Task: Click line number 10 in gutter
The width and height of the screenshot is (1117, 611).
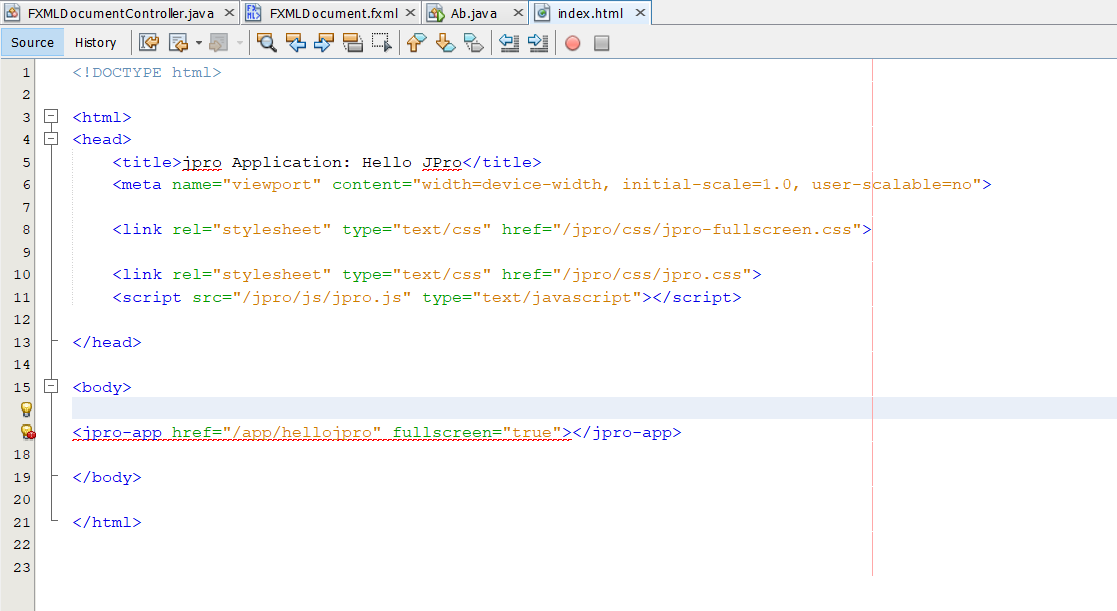Action: (x=22, y=275)
